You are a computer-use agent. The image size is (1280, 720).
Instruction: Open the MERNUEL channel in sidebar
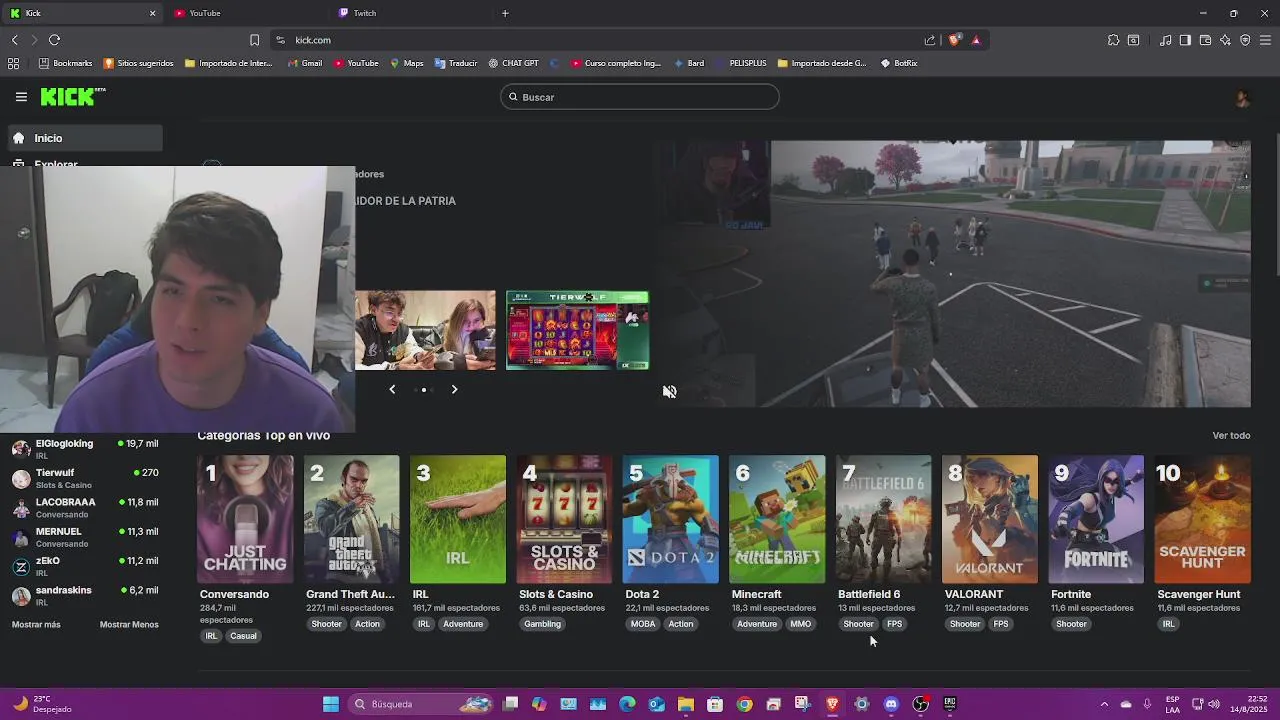85,537
